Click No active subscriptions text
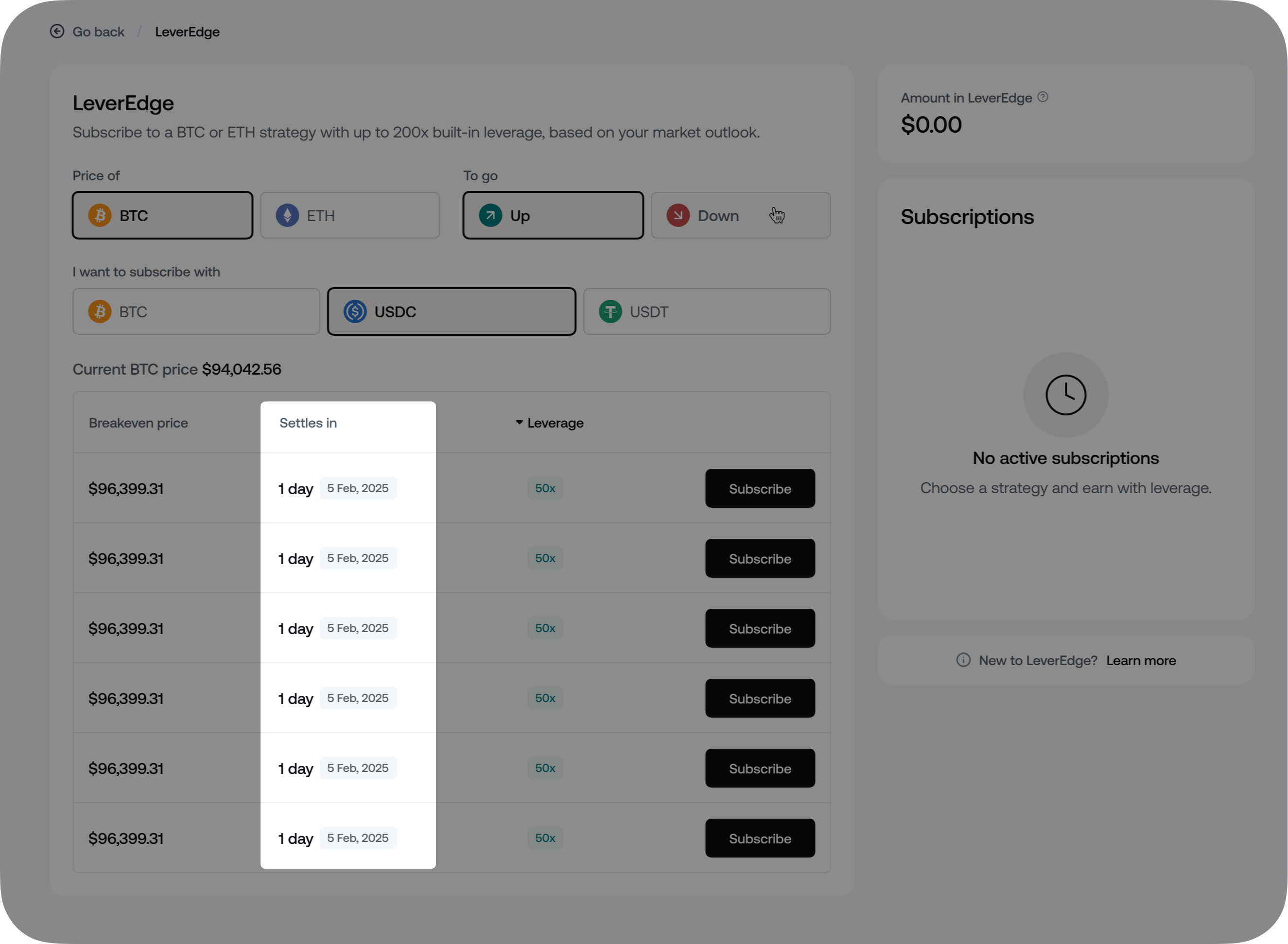This screenshot has width=1288, height=944. [x=1065, y=458]
